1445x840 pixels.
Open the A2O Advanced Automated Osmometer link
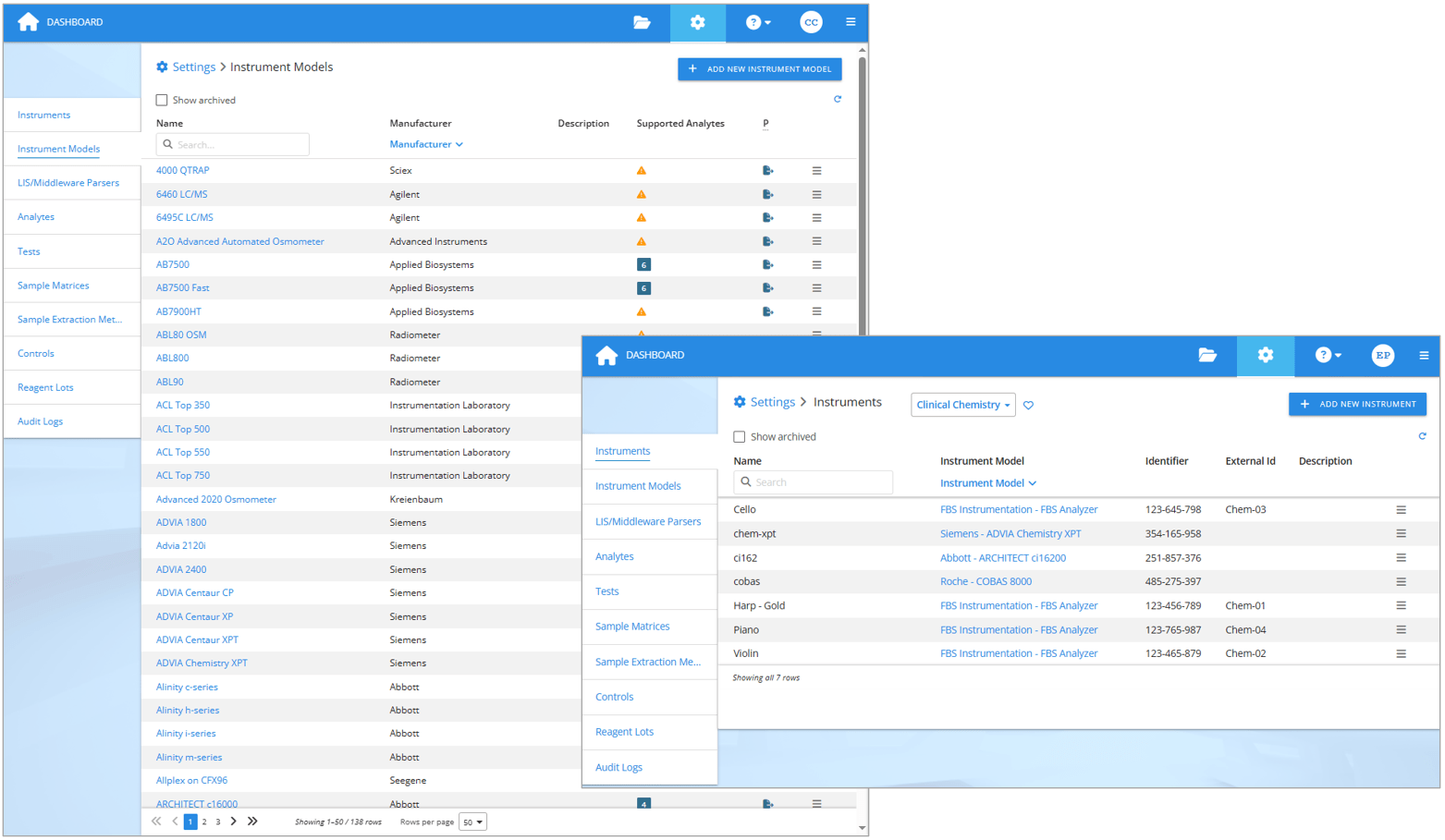point(239,242)
